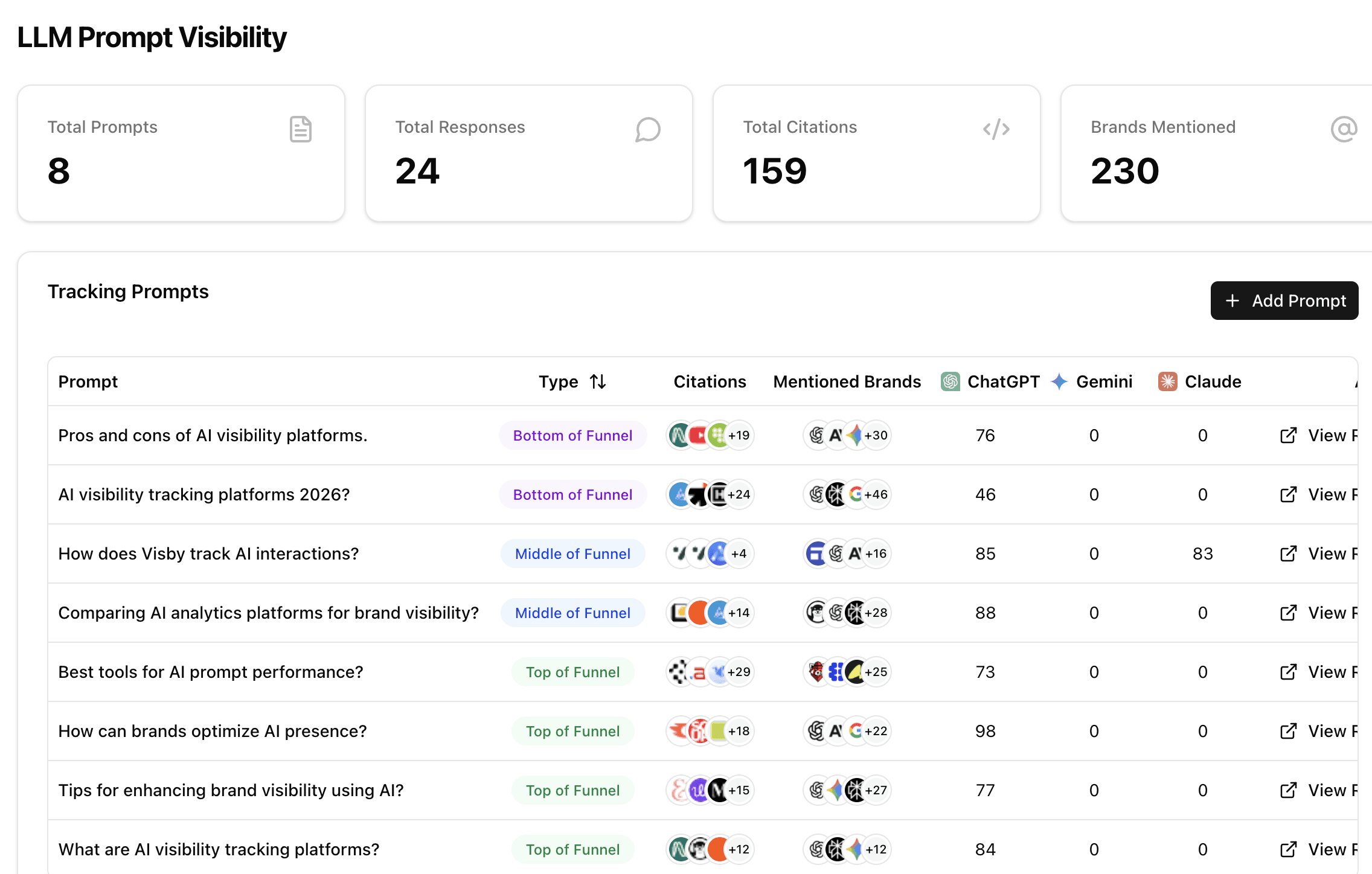Click Middle of Funnel tag for Comparing AI analytics
The width and height of the screenshot is (1372, 874).
point(572,613)
